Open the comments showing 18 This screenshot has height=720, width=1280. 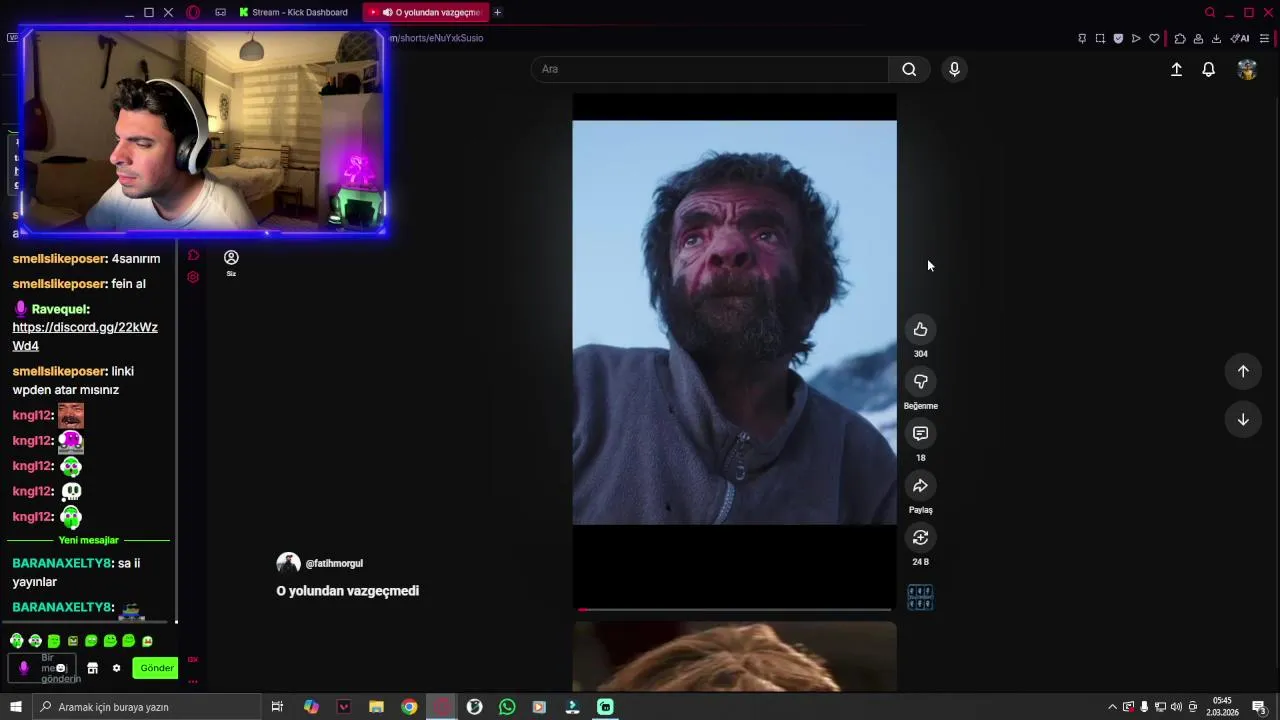tap(920, 434)
